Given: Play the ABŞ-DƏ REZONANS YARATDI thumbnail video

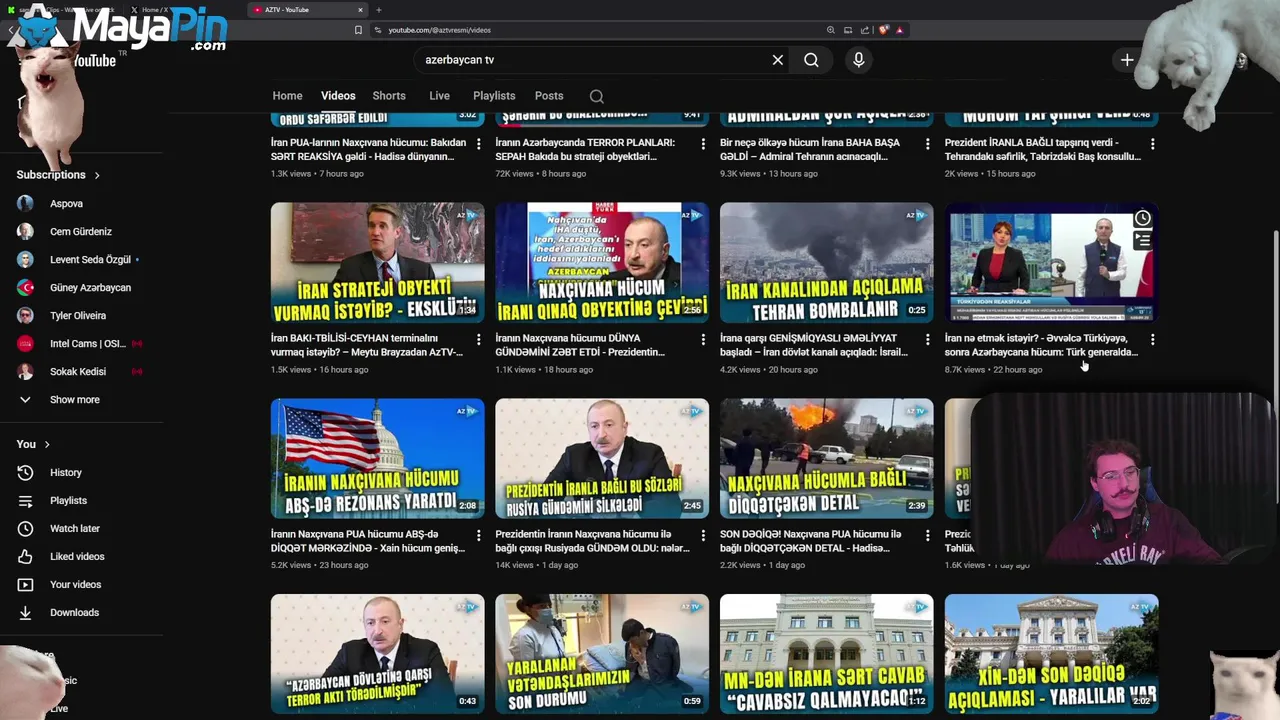Looking at the screenshot, I should (x=377, y=458).
